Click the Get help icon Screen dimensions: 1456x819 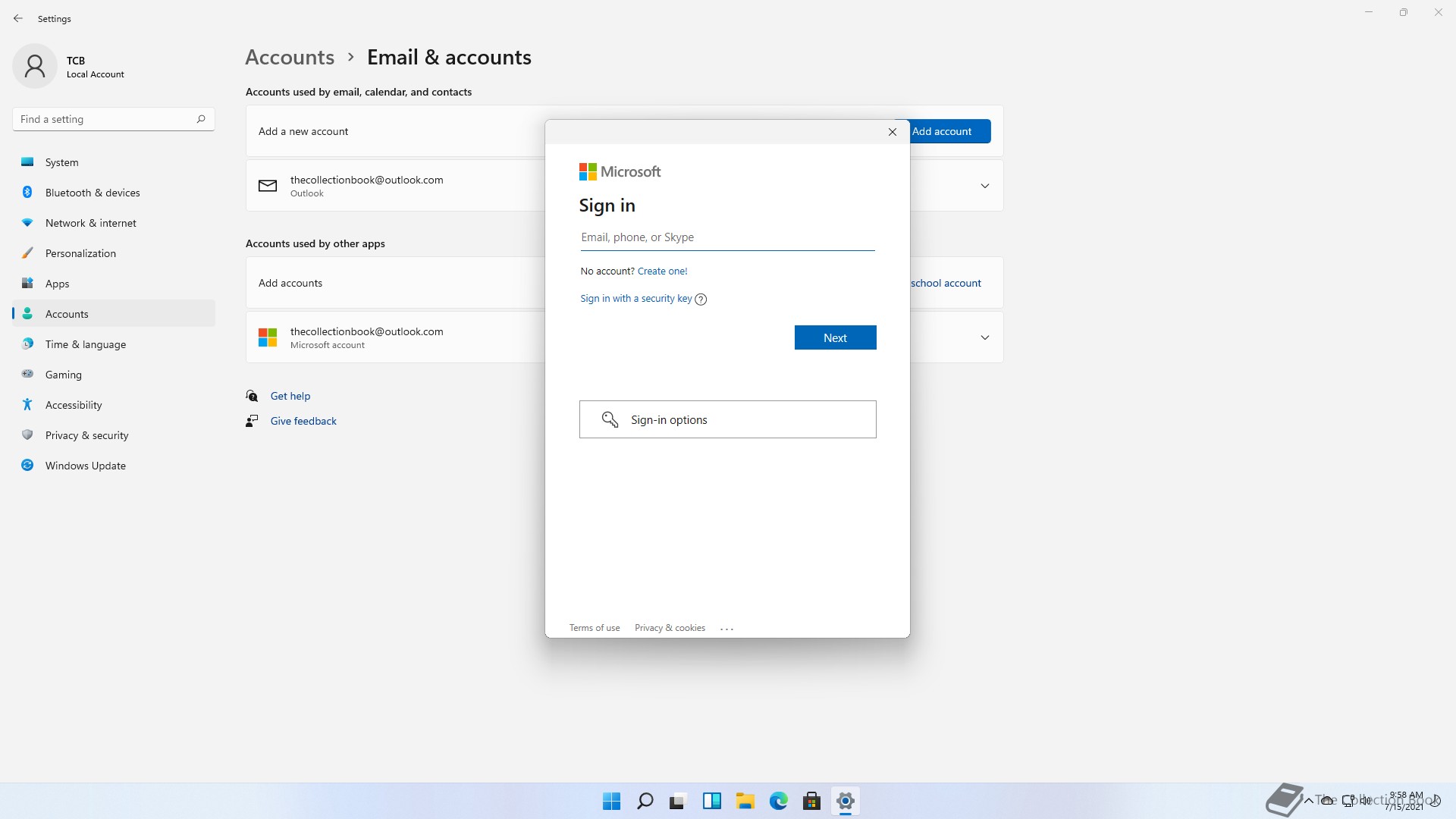252,396
